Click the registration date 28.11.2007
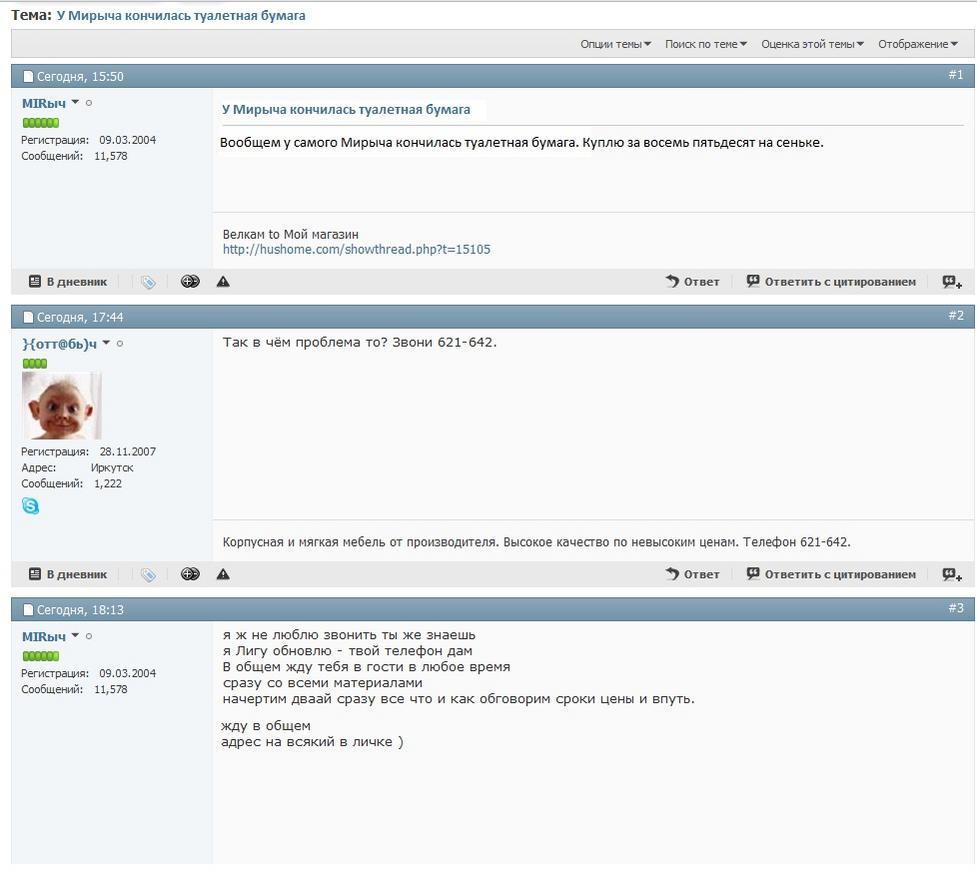The image size is (977, 871). click(128, 452)
